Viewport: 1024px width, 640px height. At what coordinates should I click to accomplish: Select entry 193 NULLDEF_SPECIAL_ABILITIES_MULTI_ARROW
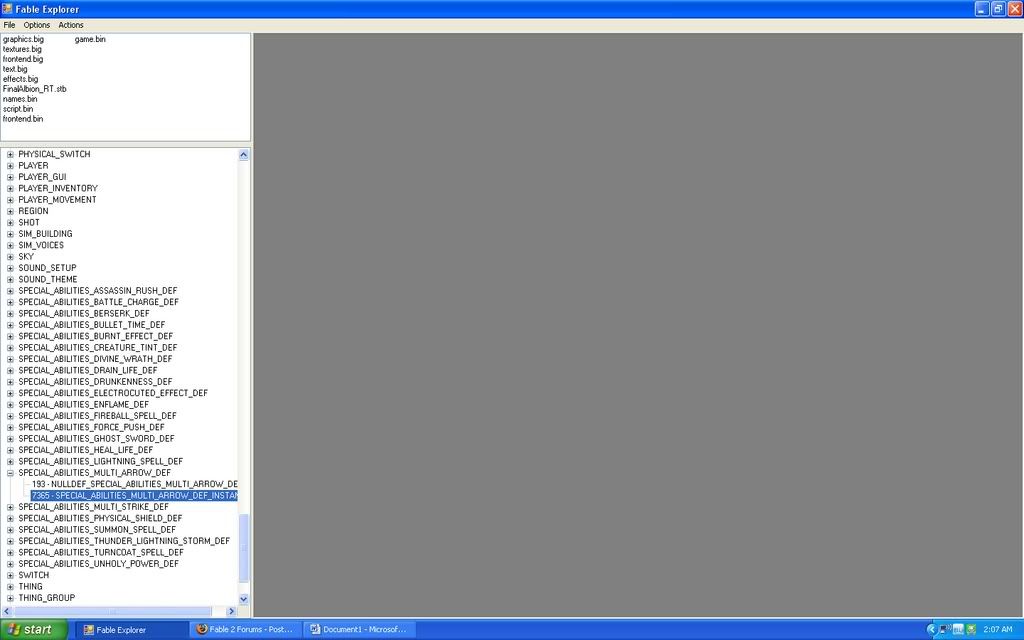click(x=135, y=484)
